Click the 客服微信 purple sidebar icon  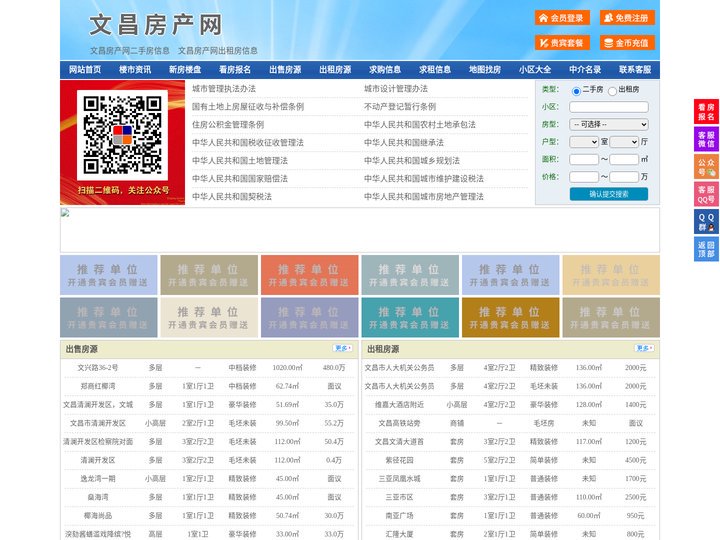(x=706, y=139)
